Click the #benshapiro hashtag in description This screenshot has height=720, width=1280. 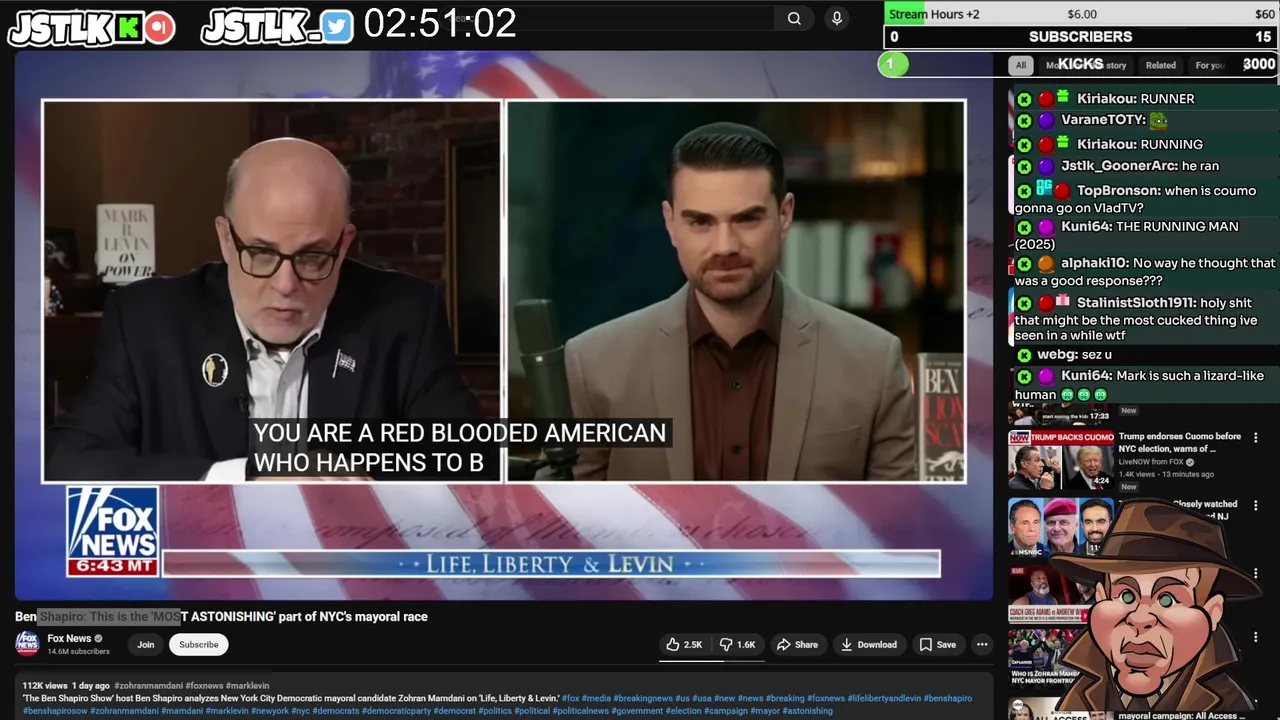click(x=947, y=698)
